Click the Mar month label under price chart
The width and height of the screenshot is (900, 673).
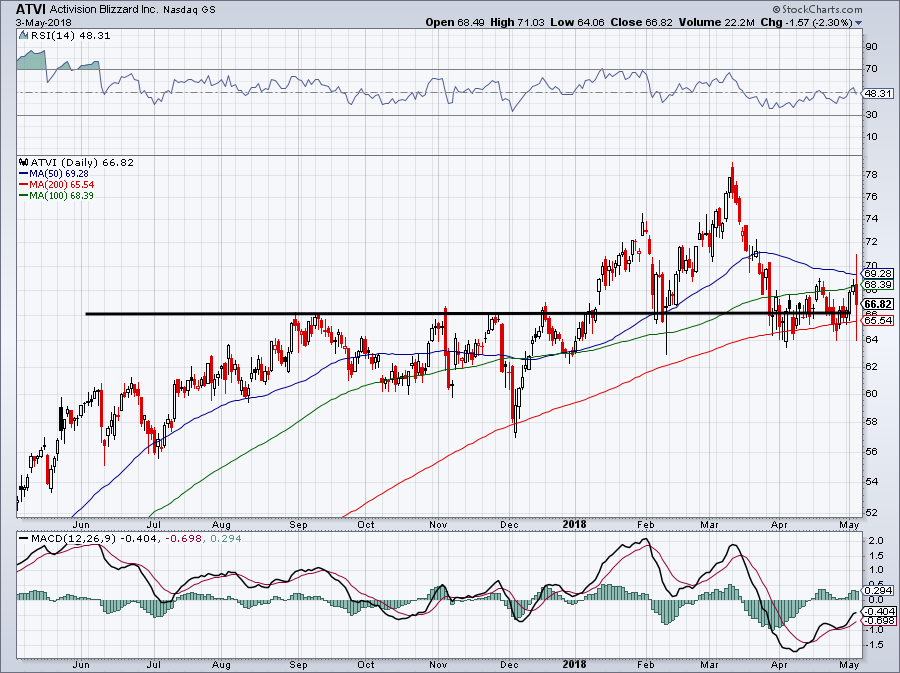pos(710,524)
